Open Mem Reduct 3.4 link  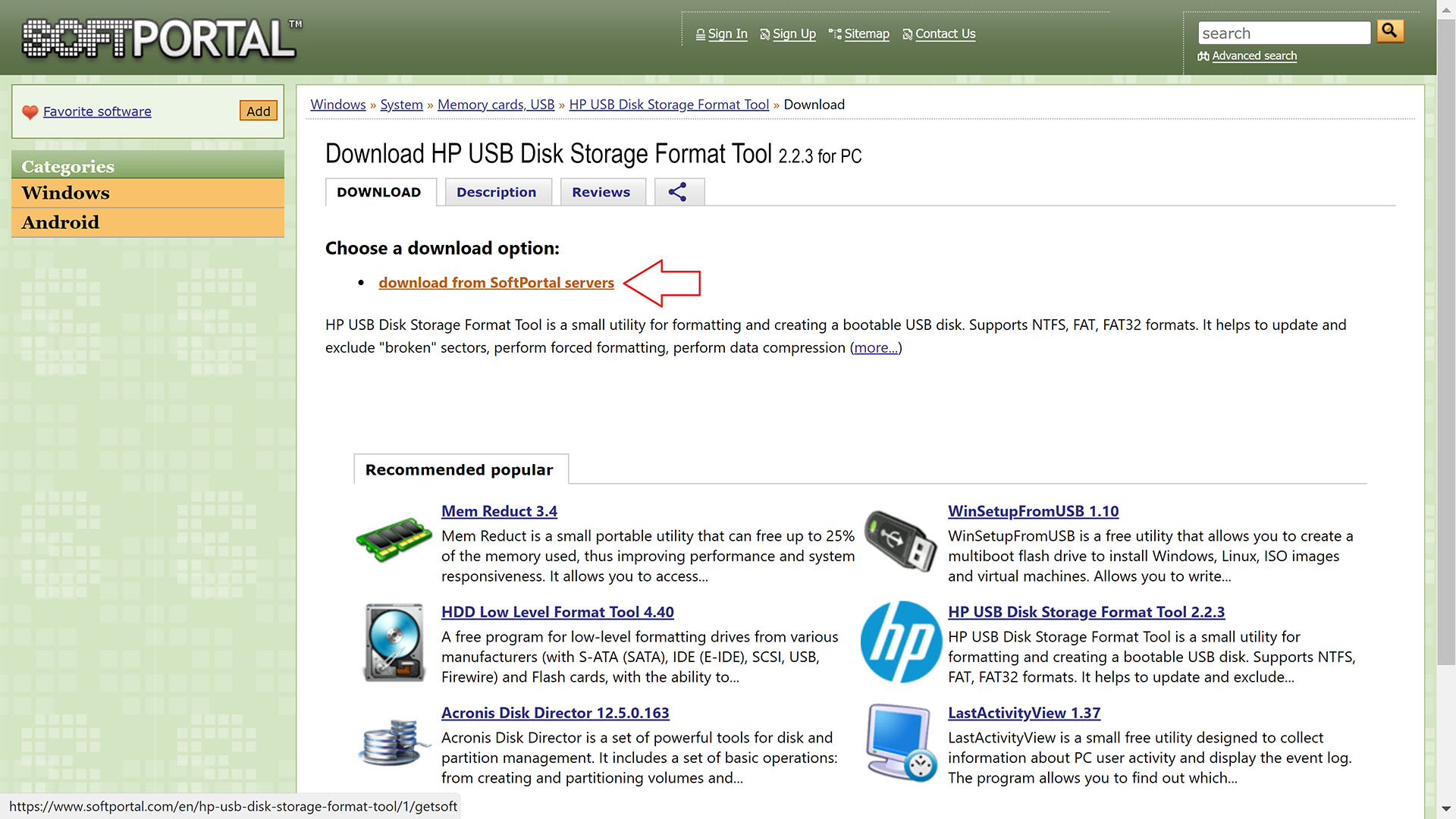click(x=499, y=511)
